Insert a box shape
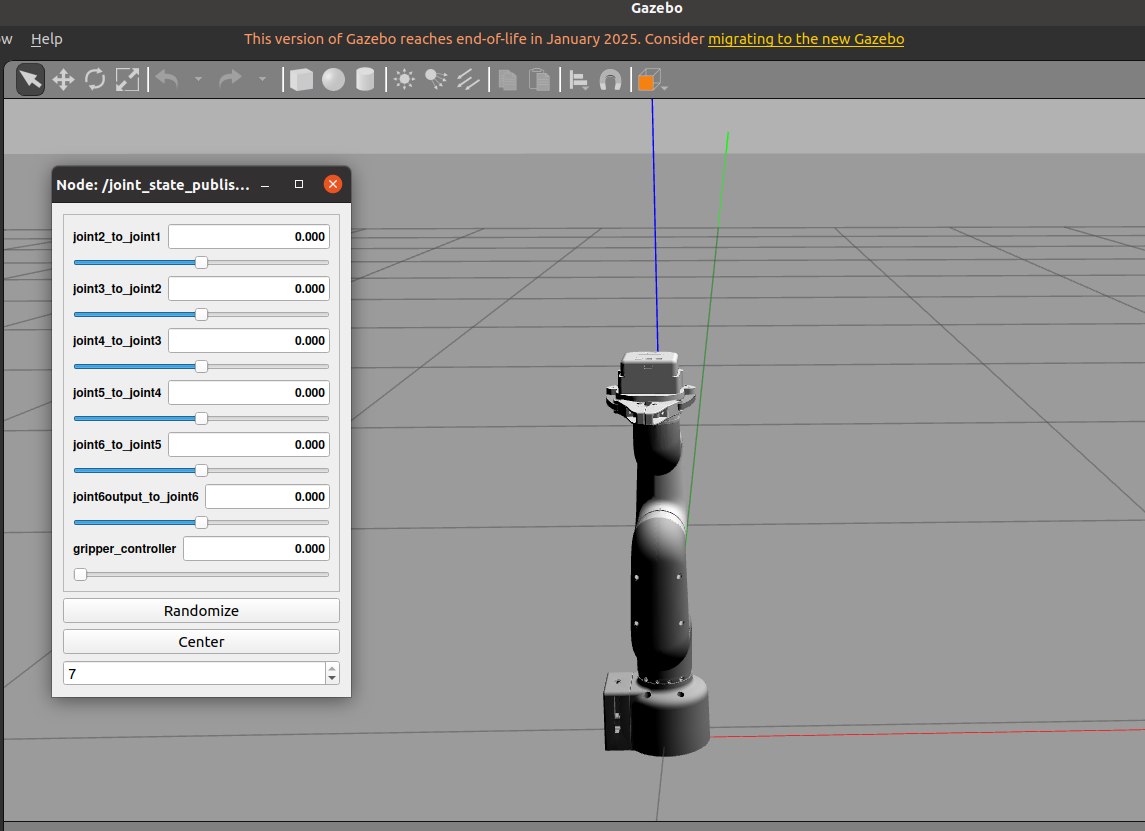 point(301,80)
